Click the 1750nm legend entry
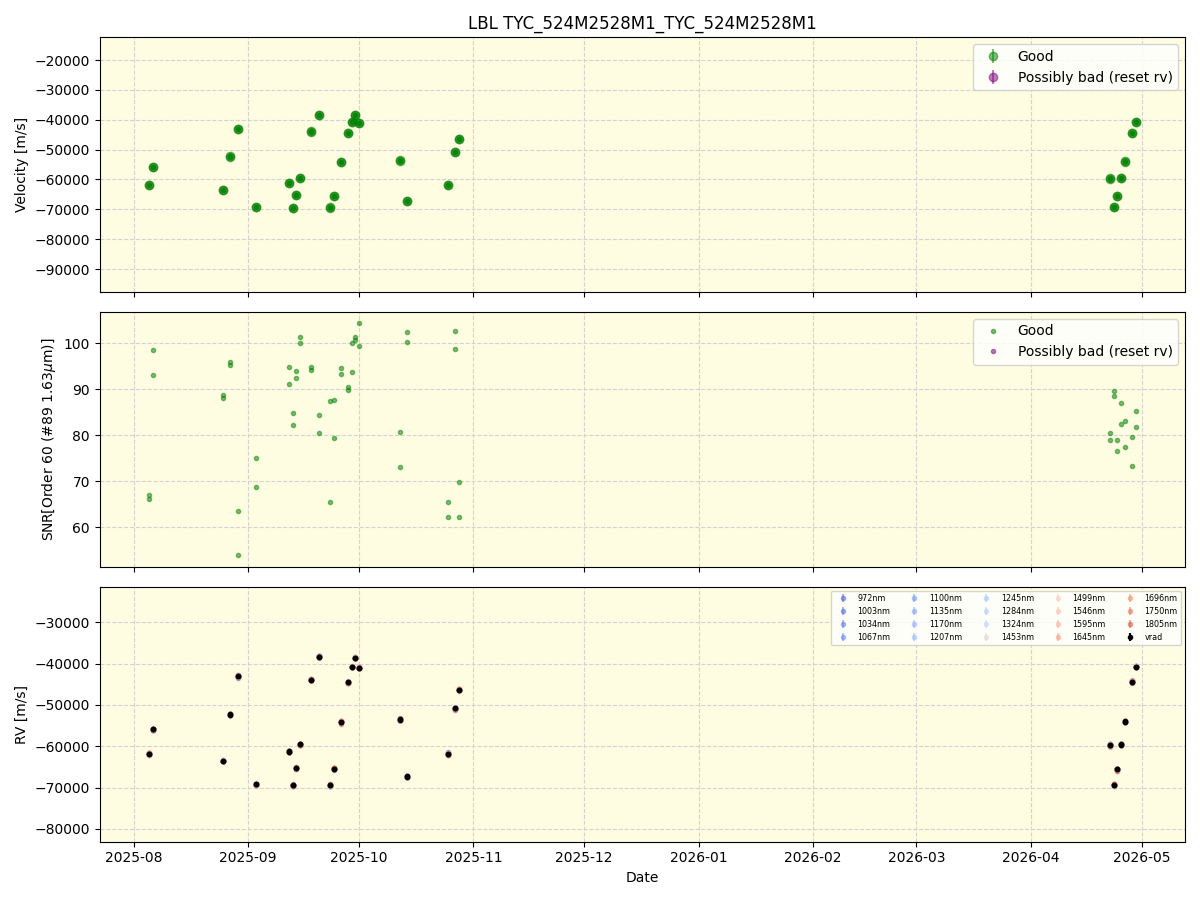The width and height of the screenshot is (1200, 900). 1151,611
